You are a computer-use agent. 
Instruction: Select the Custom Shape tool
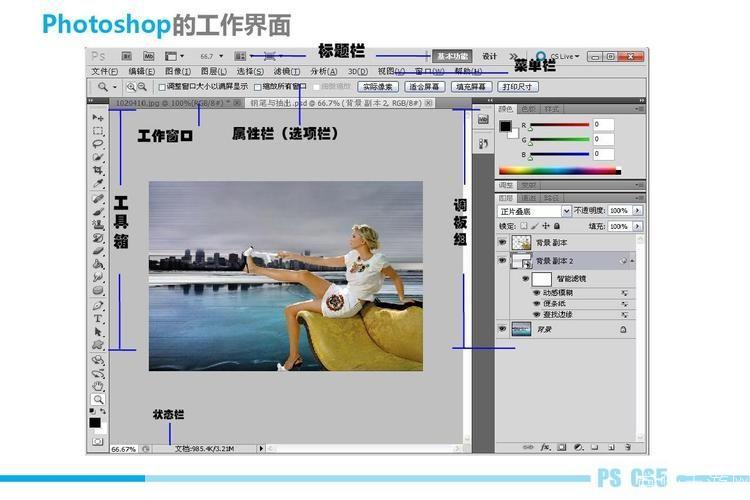pos(98,344)
